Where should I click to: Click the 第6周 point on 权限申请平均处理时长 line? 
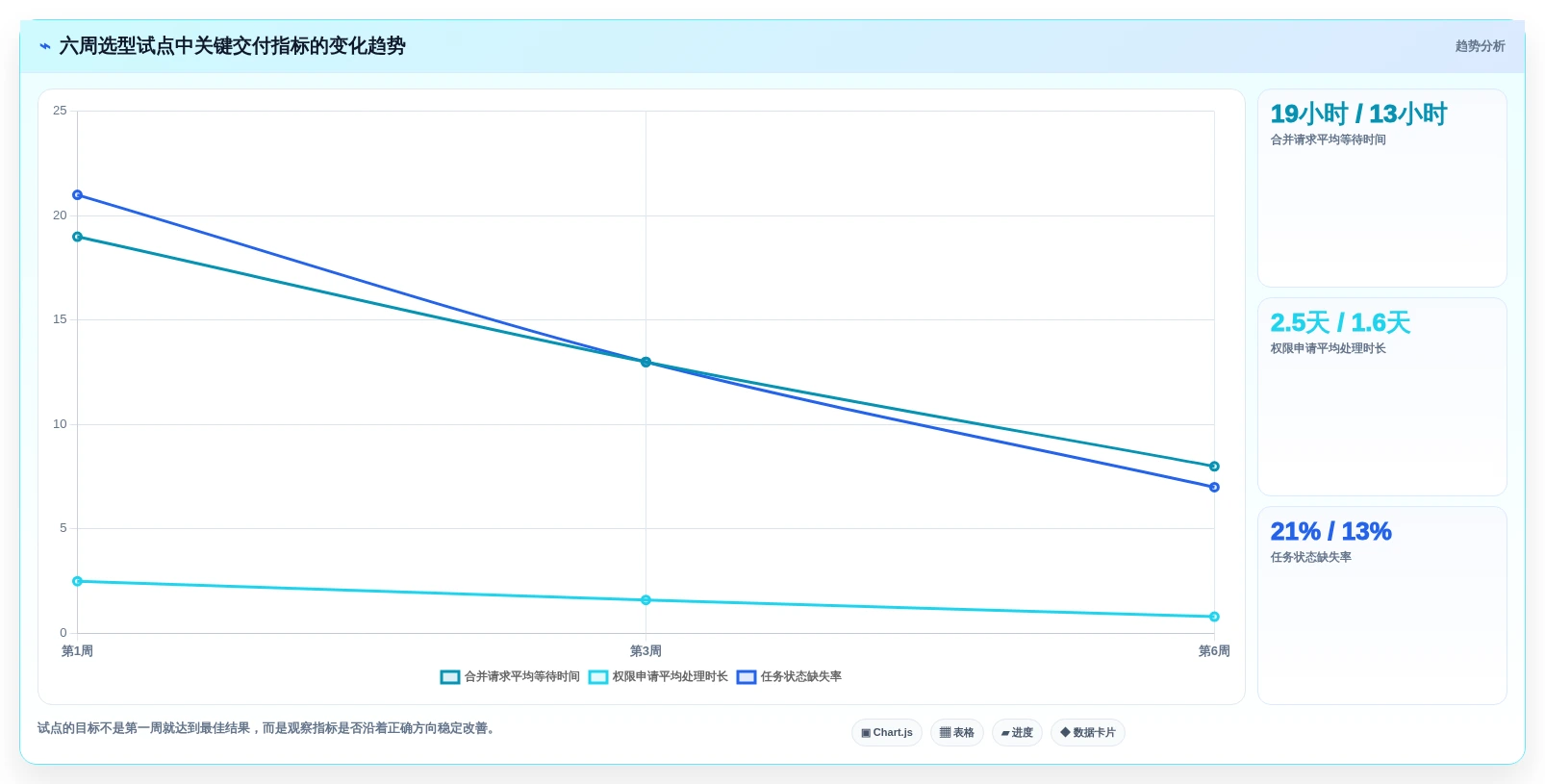[1214, 617]
